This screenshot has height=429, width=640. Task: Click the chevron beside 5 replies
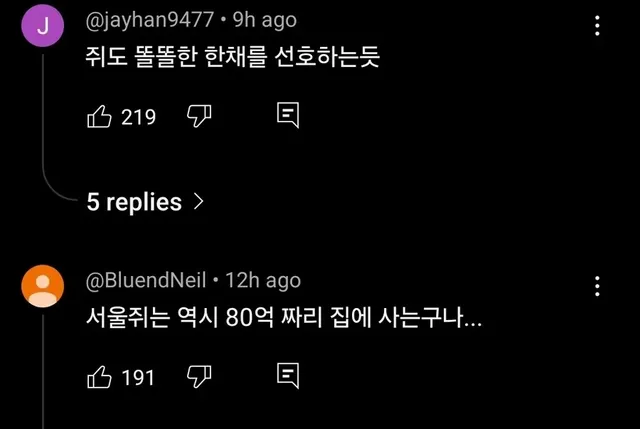198,202
